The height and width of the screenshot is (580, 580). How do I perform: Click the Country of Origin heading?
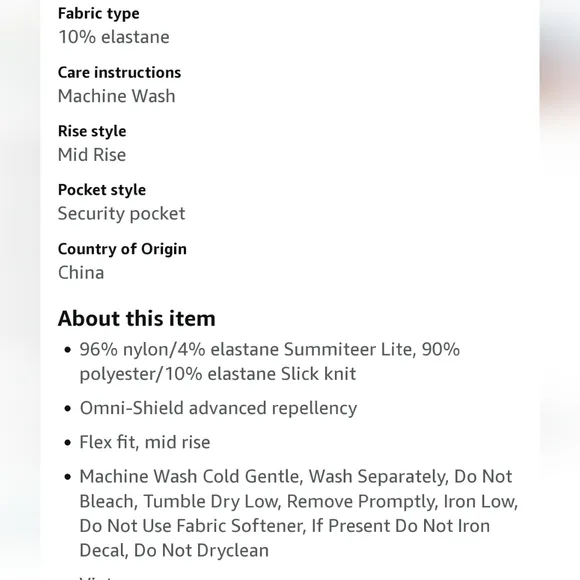(122, 249)
